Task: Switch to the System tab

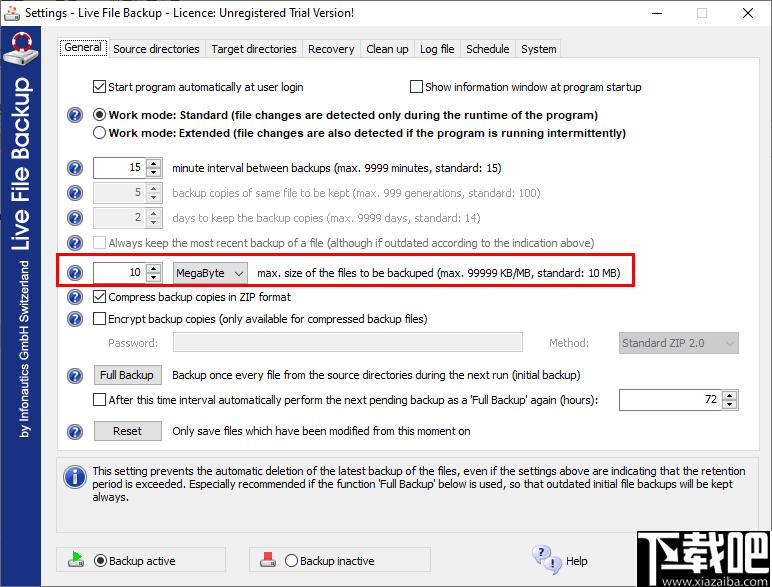Action: (539, 49)
